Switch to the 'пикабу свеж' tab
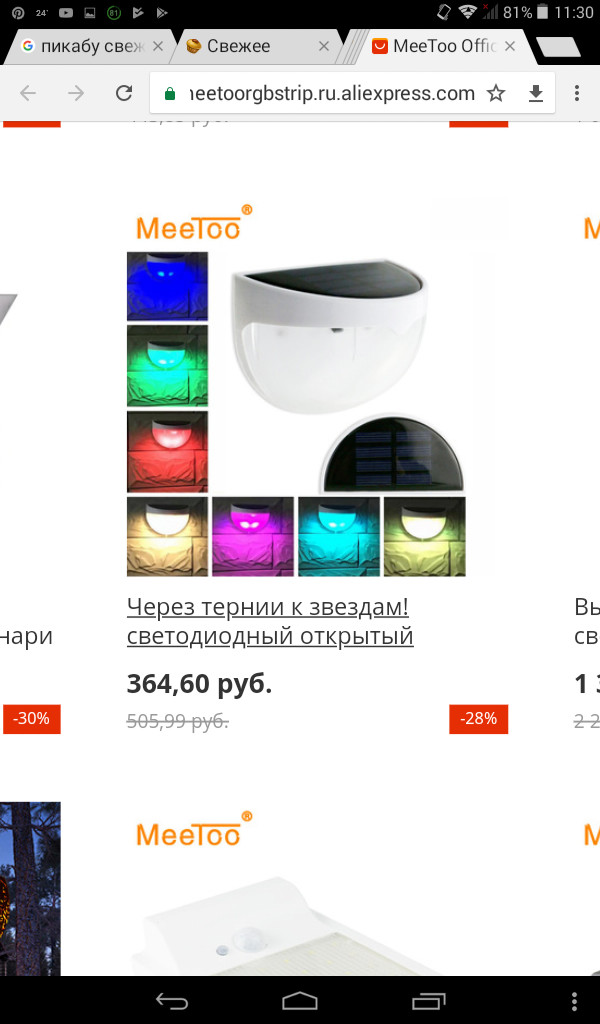This screenshot has width=600, height=1024. pos(84,46)
